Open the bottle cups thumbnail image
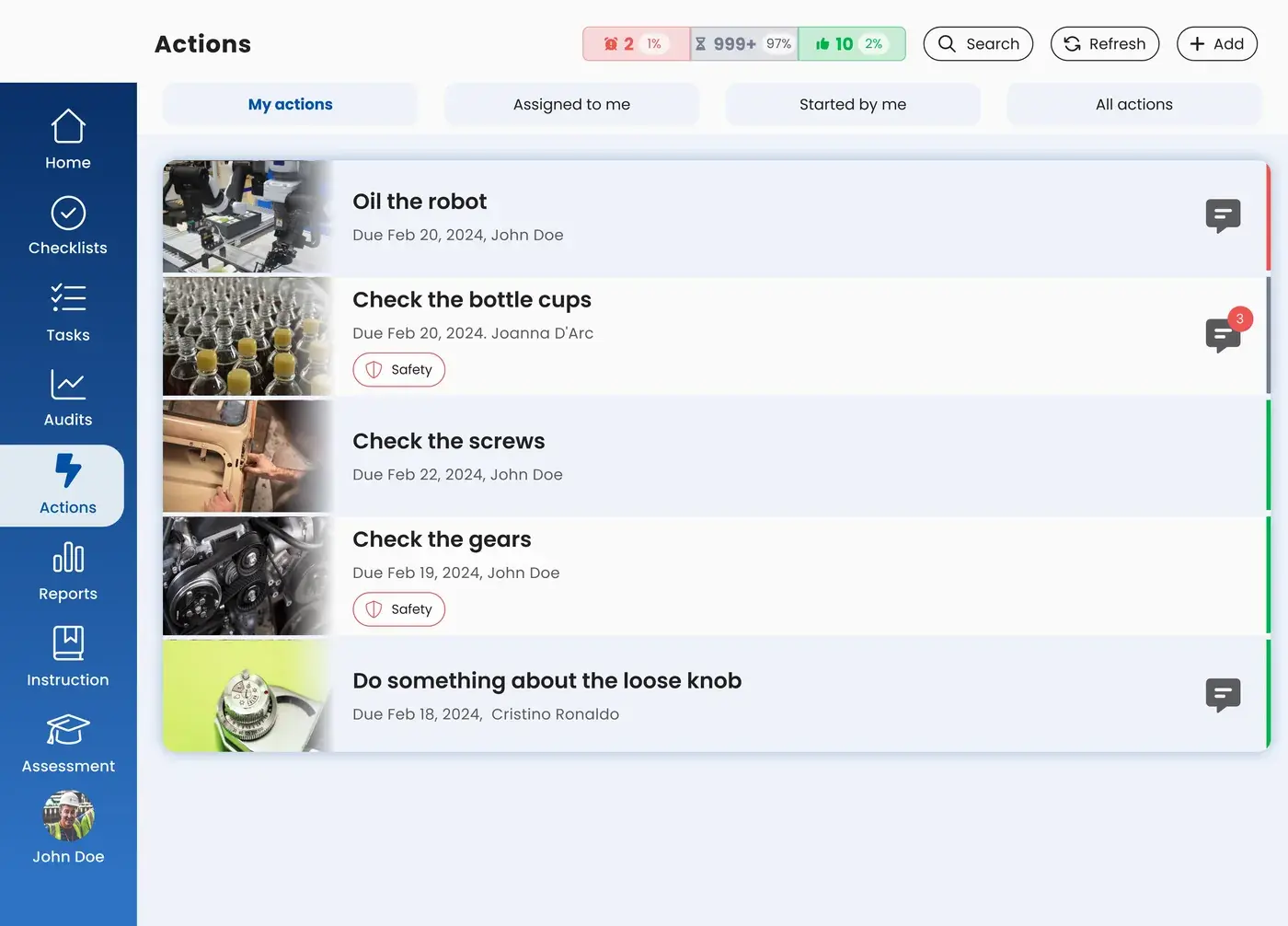Image resolution: width=1288 pixels, height=926 pixels. coord(247,337)
